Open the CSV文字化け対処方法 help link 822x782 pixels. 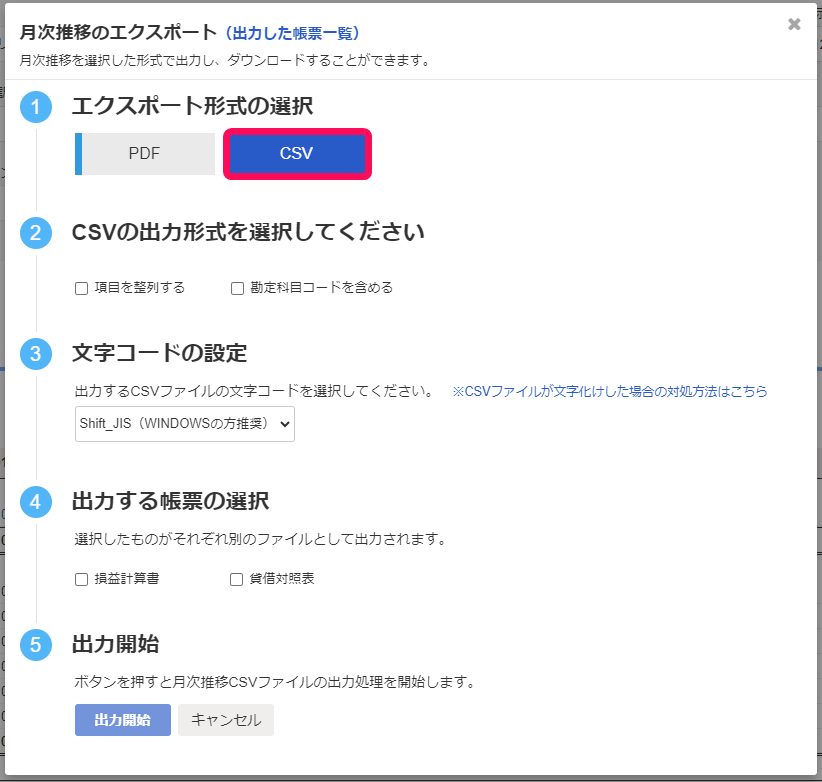point(610,392)
